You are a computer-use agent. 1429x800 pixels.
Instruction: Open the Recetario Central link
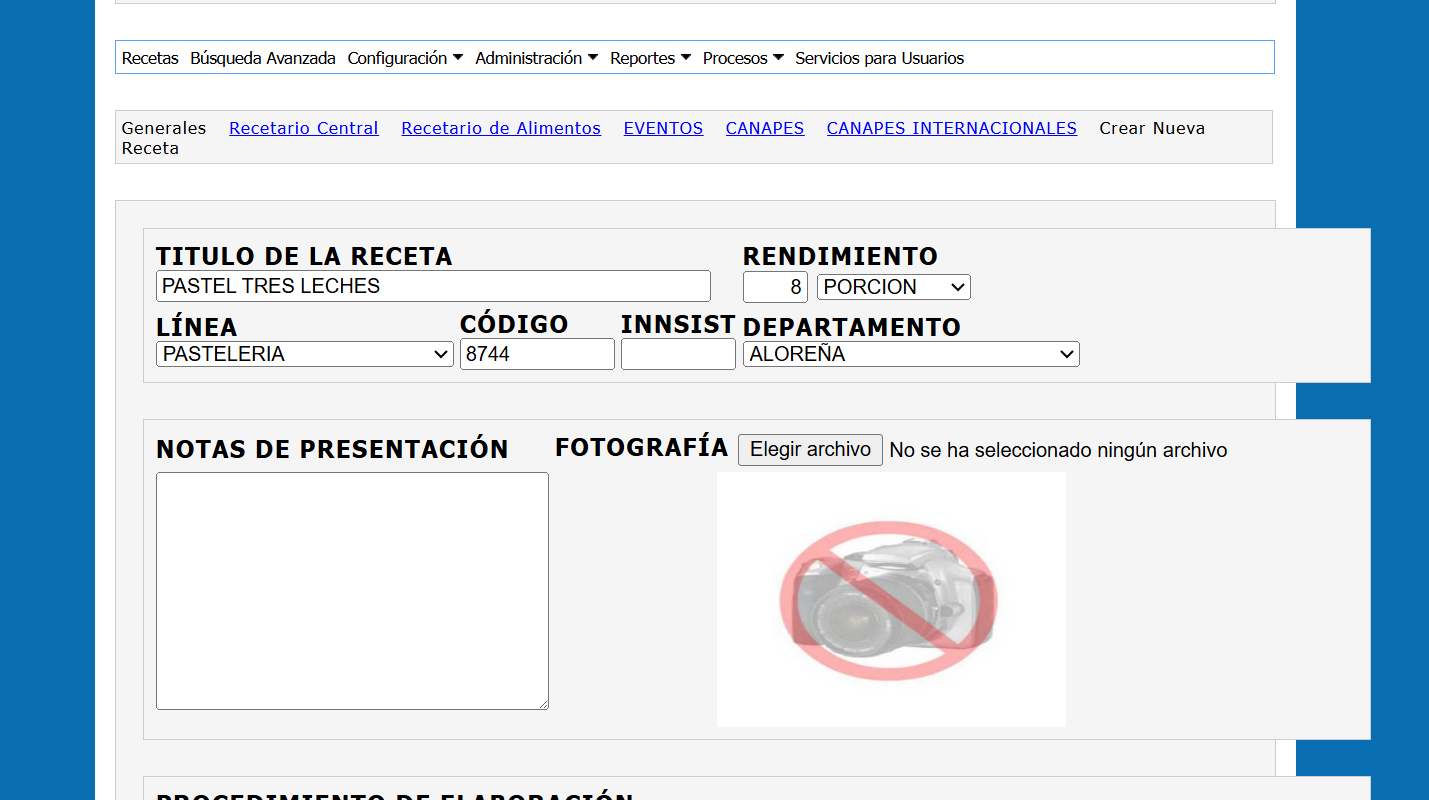(304, 128)
